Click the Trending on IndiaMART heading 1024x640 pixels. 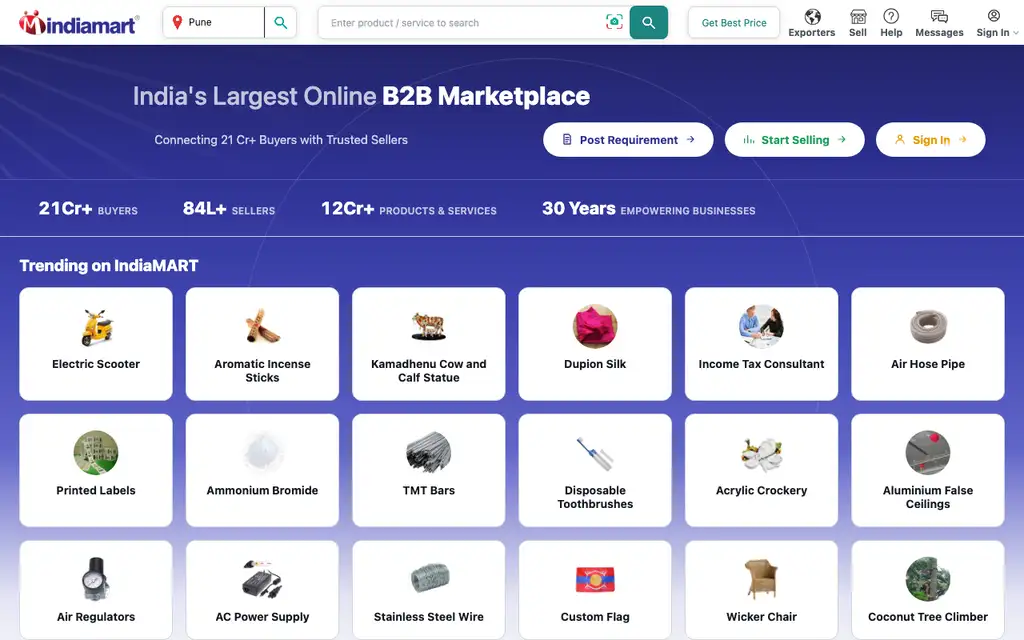coord(109,266)
